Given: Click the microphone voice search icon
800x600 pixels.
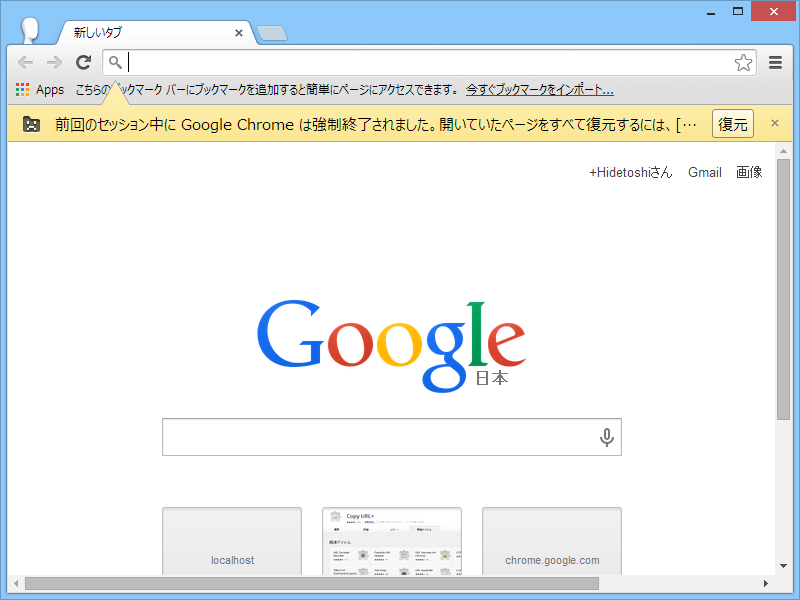Looking at the screenshot, I should (607, 437).
